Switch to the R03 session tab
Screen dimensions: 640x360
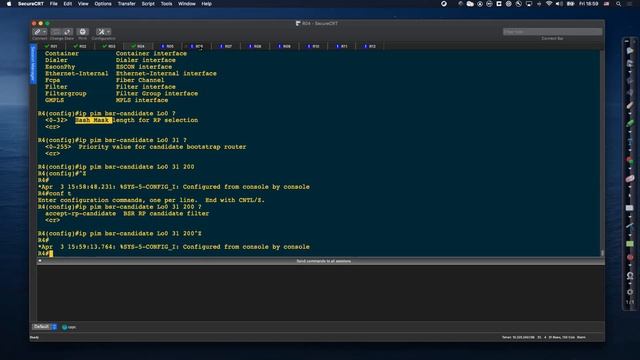click(x=109, y=46)
